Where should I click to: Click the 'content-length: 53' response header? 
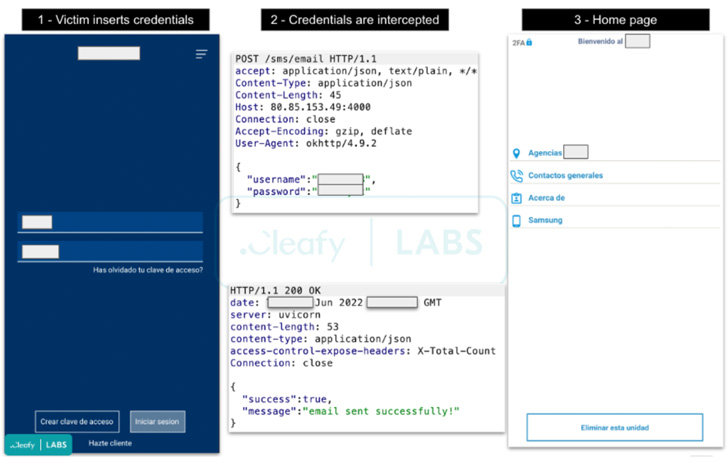[284, 327]
